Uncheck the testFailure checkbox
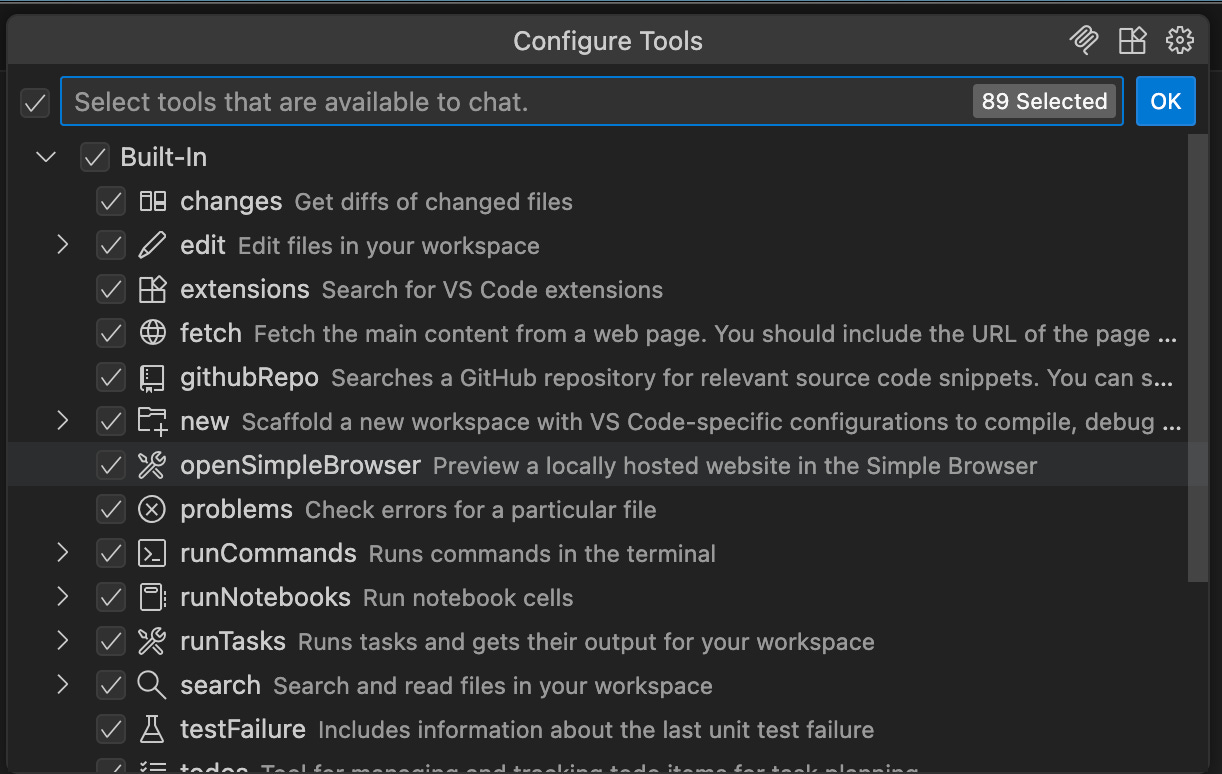1222x774 pixels. [x=111, y=730]
